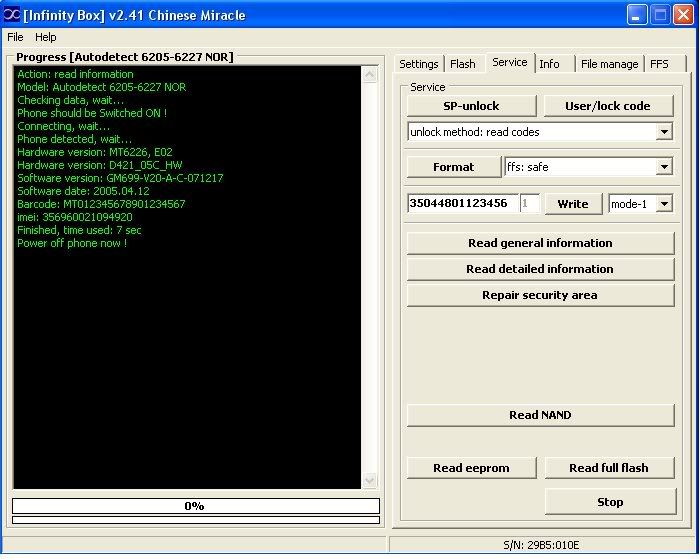This screenshot has width=700, height=559.
Task: Click the log scrollbar down arrow
Action: pos(369,480)
